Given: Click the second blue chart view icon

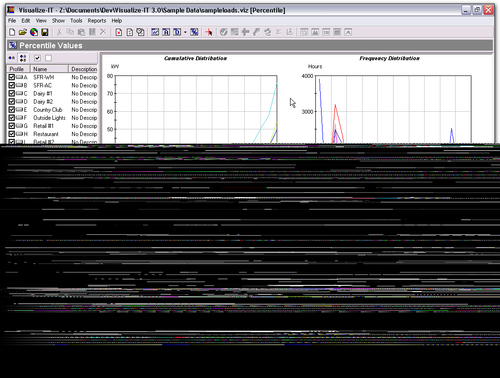Looking at the screenshot, I should pos(166,32).
